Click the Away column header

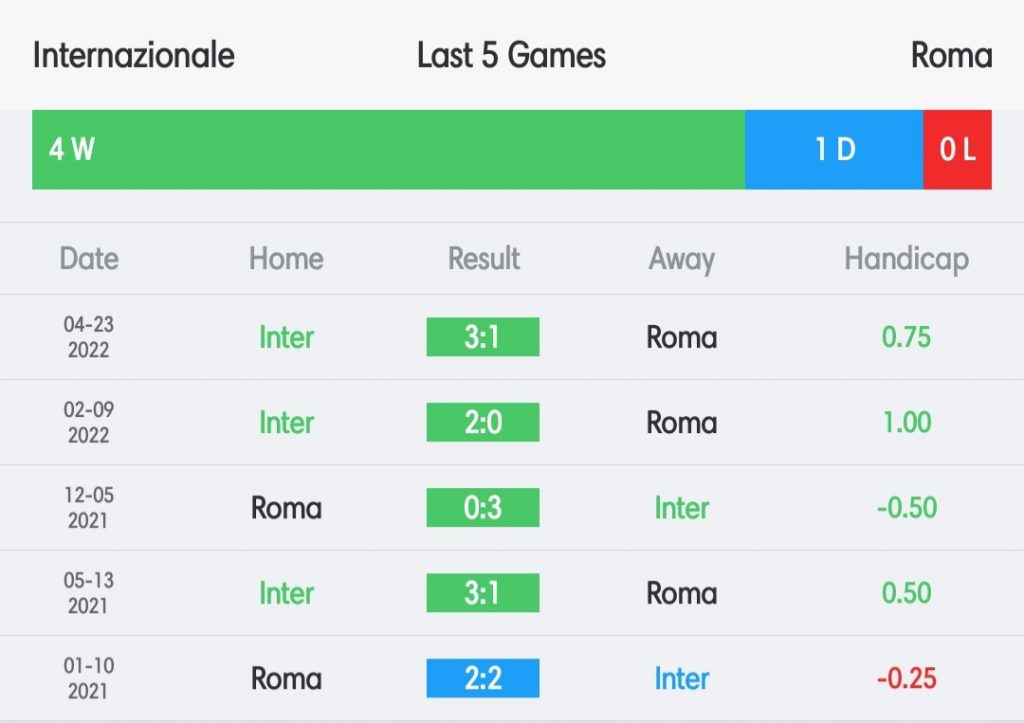682,260
